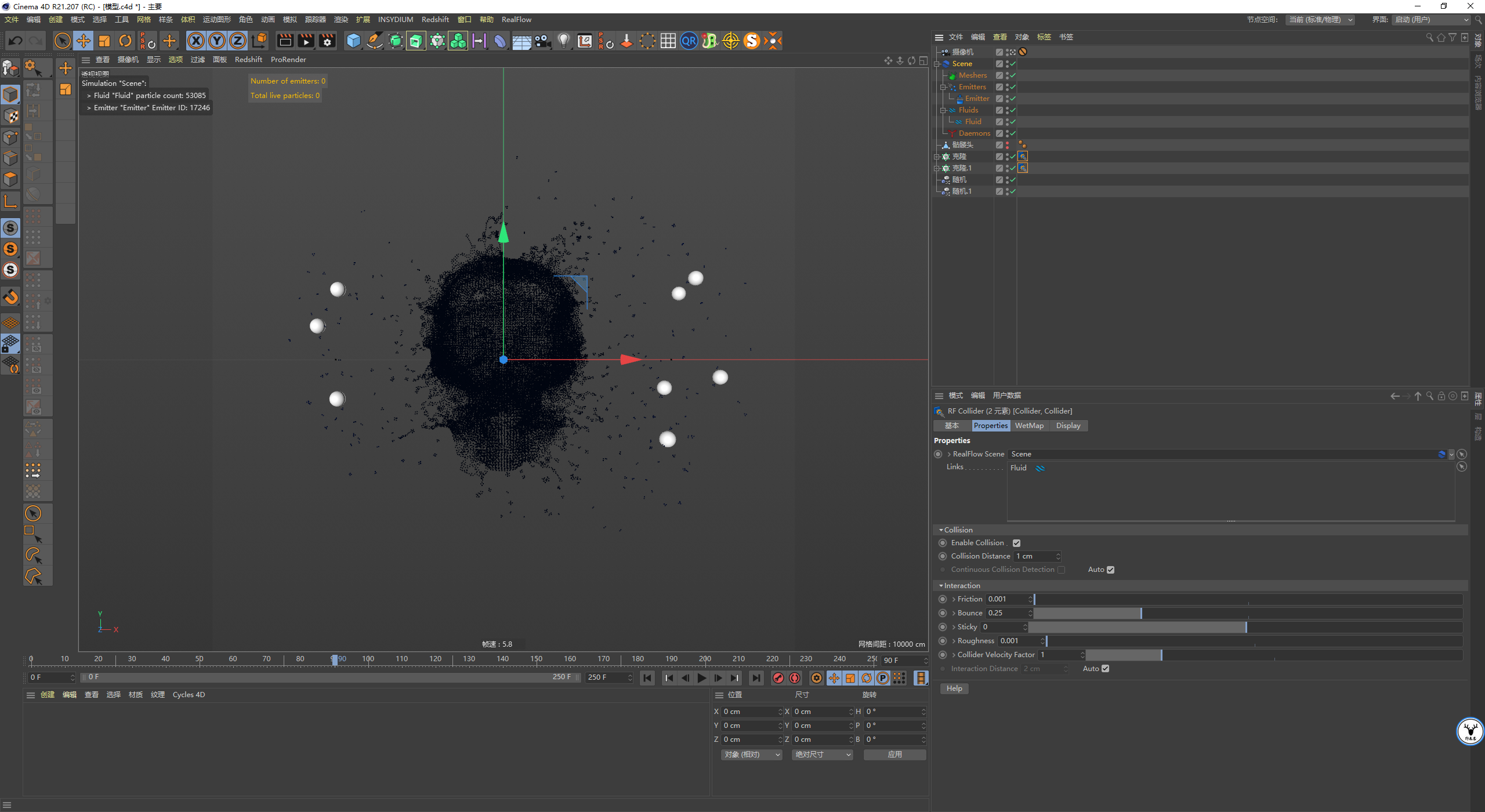Collapse the Interaction section
1485x812 pixels.
[941, 586]
